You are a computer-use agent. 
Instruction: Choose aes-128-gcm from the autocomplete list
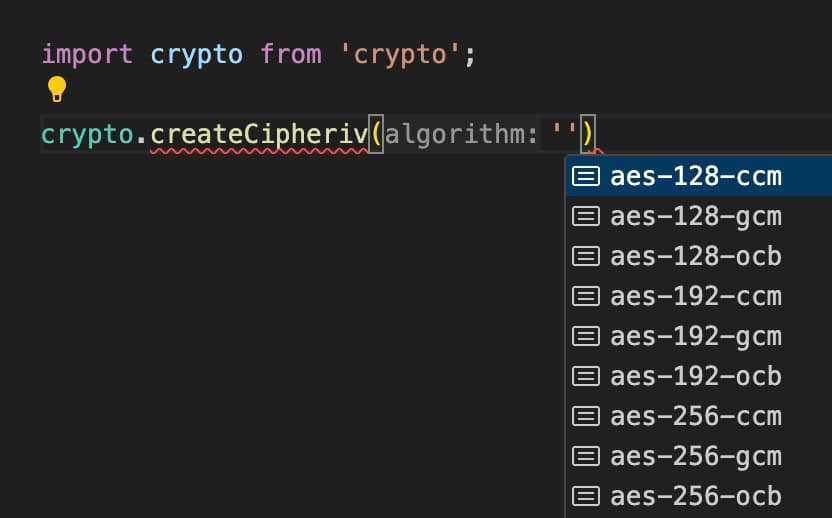(699, 217)
